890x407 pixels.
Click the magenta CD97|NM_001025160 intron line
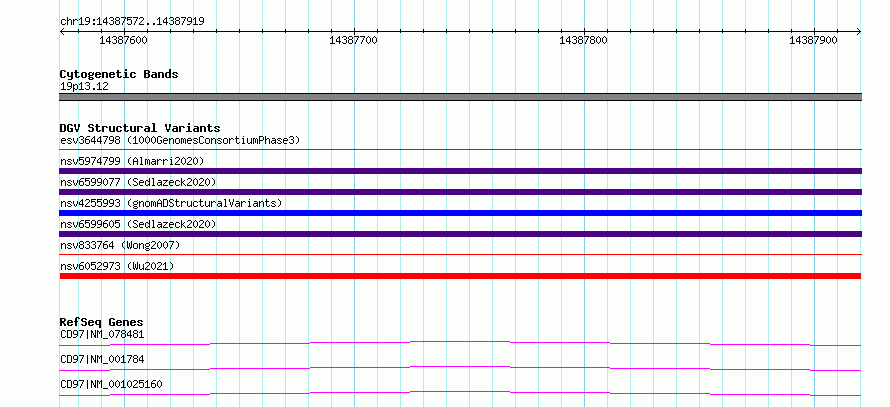(460, 392)
